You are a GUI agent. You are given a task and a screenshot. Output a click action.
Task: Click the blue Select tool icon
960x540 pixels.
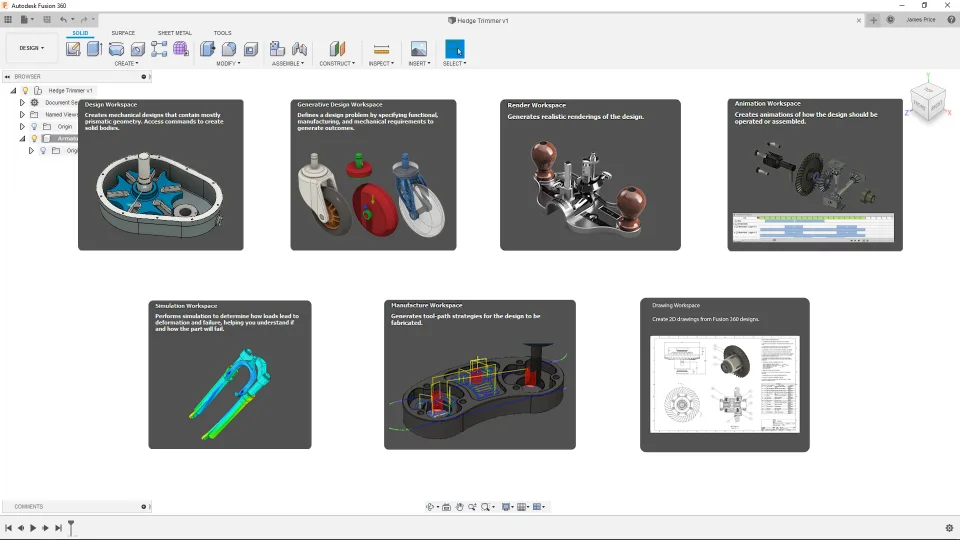pos(455,49)
